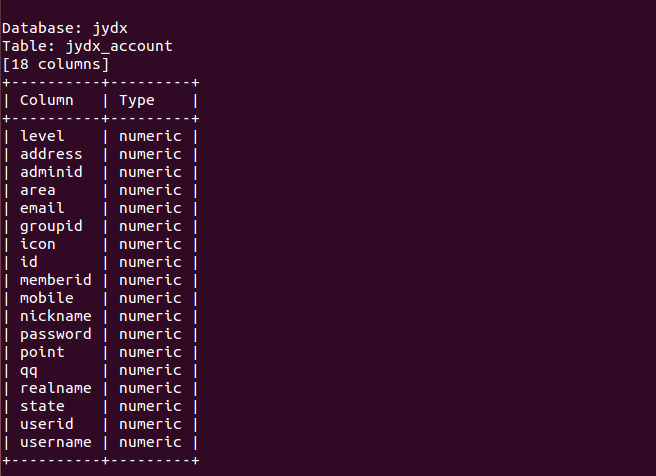Click the 'Column' header text
Screen dimensions: 656x476
tap(47, 100)
